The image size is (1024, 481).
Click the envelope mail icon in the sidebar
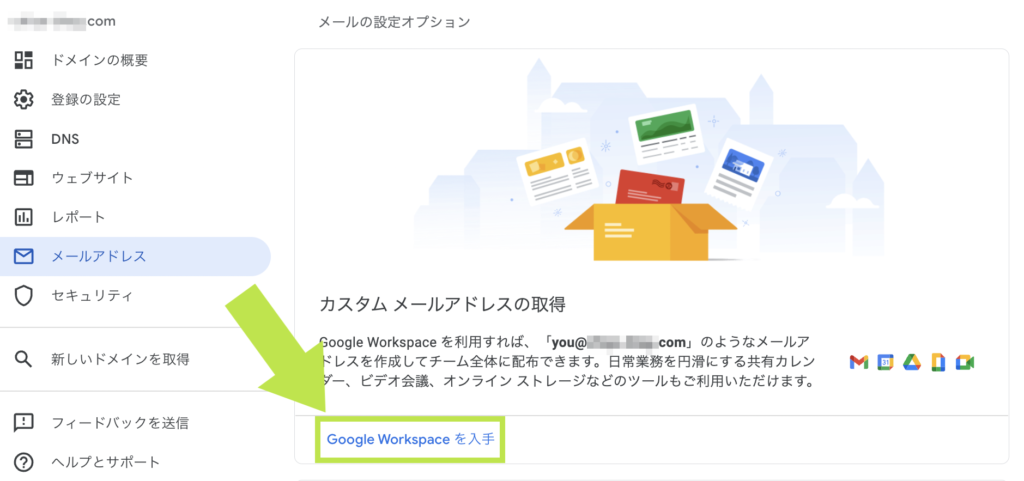pos(24,256)
